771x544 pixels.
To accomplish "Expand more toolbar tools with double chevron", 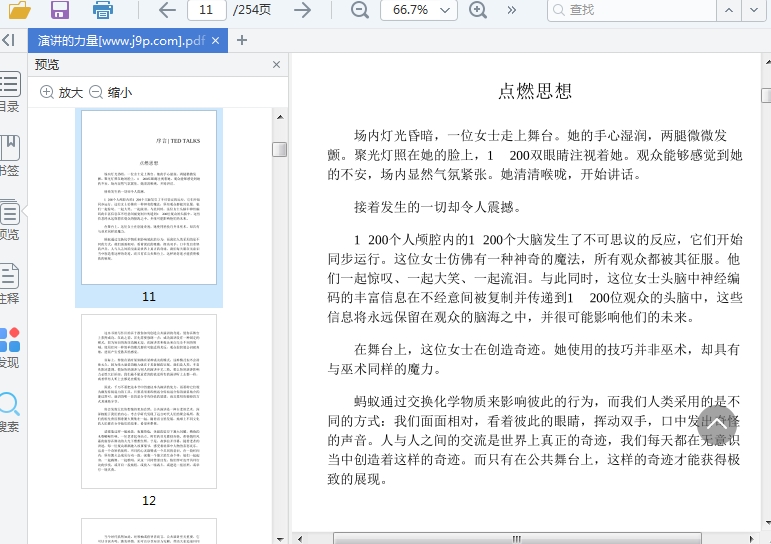I will click(x=512, y=10).
